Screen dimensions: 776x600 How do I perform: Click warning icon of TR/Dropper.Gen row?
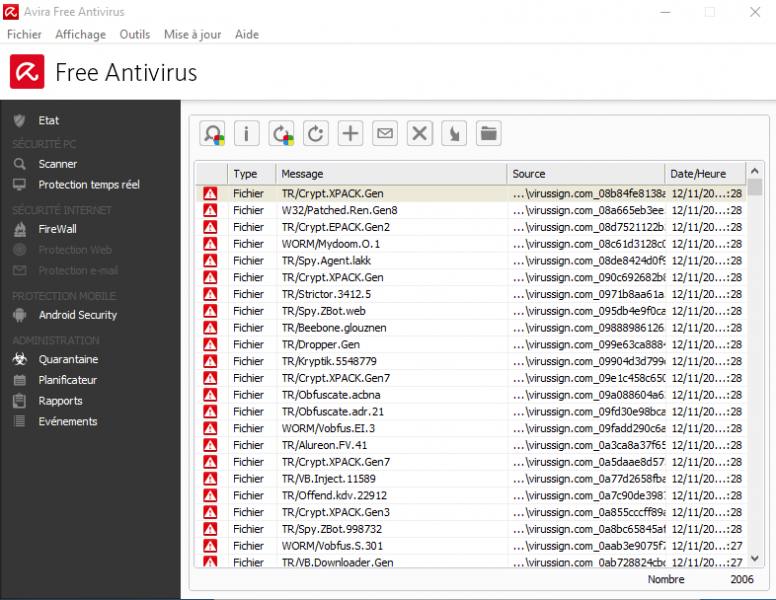[x=210, y=345]
